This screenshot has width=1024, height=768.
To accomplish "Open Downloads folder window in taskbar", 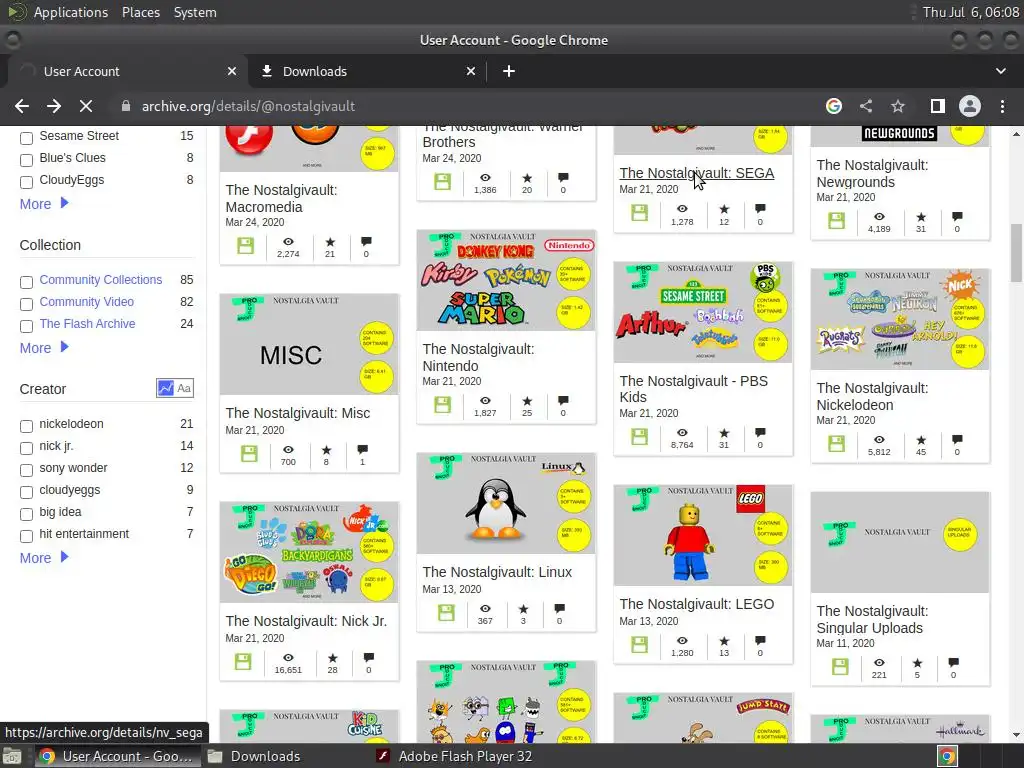I will (253, 756).
